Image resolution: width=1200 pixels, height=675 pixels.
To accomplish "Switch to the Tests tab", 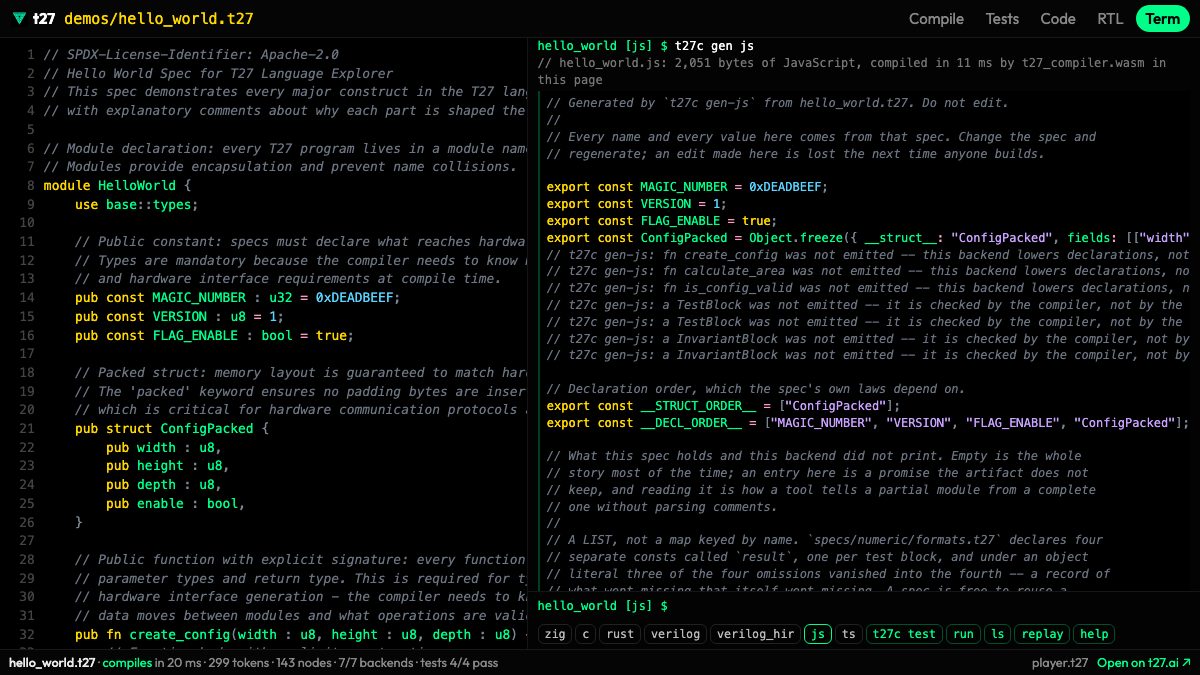I will 1002,19.
